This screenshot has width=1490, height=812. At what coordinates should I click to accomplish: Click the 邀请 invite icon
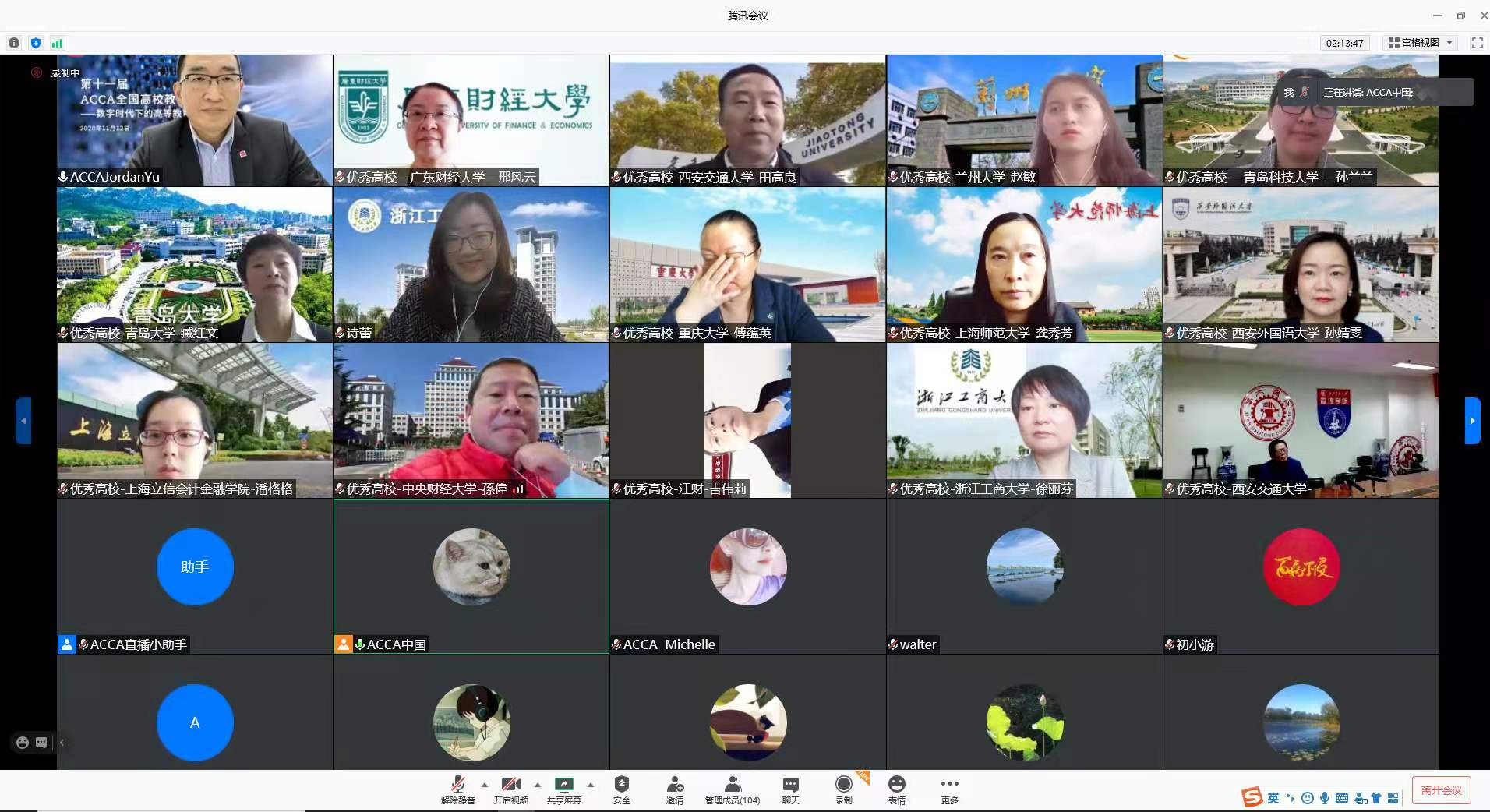point(675,789)
